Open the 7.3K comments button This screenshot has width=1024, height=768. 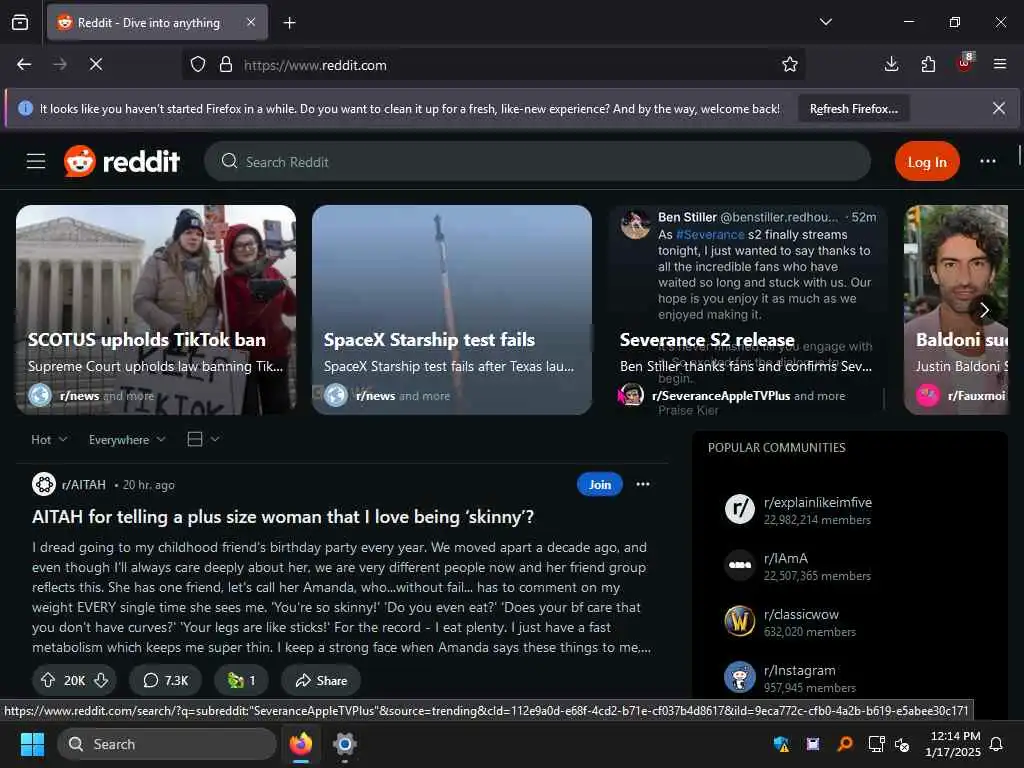coord(166,680)
